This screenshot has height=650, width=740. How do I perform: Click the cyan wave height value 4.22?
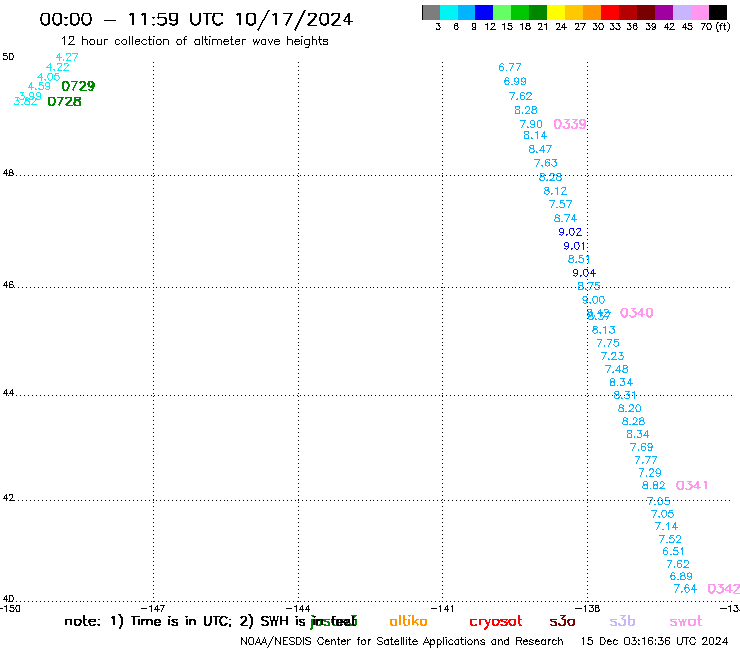click(x=58, y=67)
